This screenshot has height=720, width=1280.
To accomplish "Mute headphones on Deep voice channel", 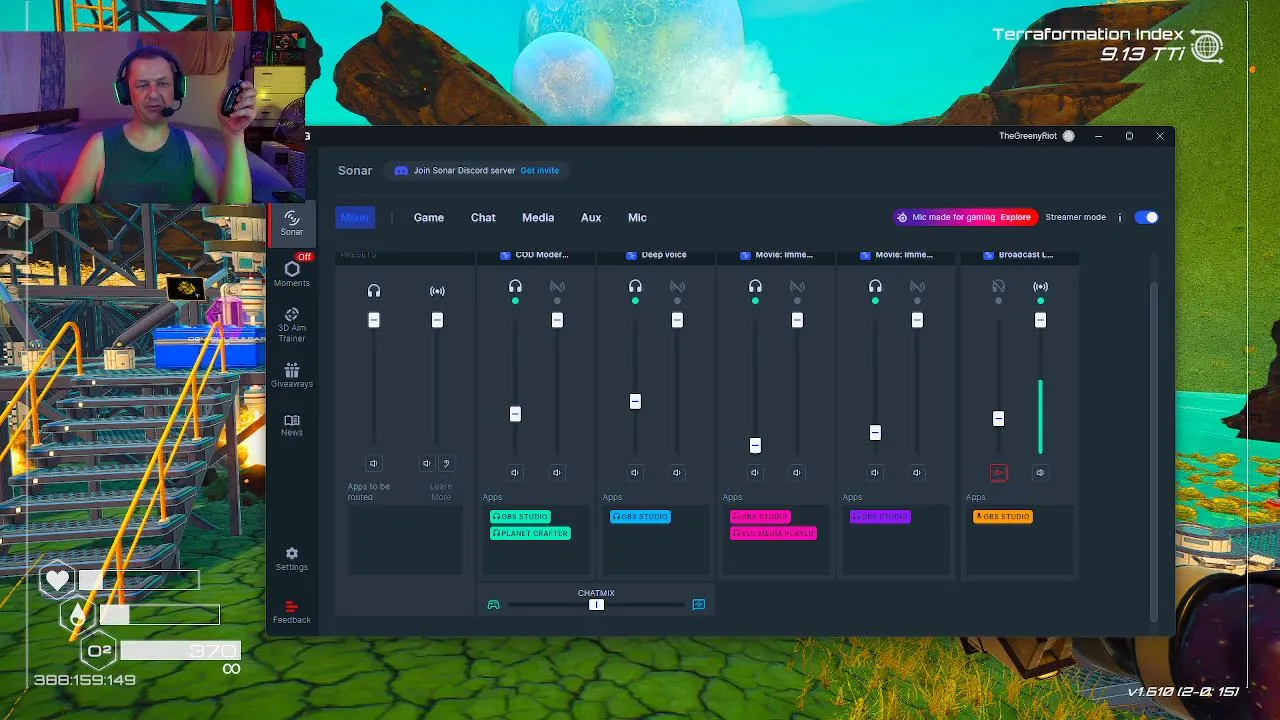I will [635, 472].
